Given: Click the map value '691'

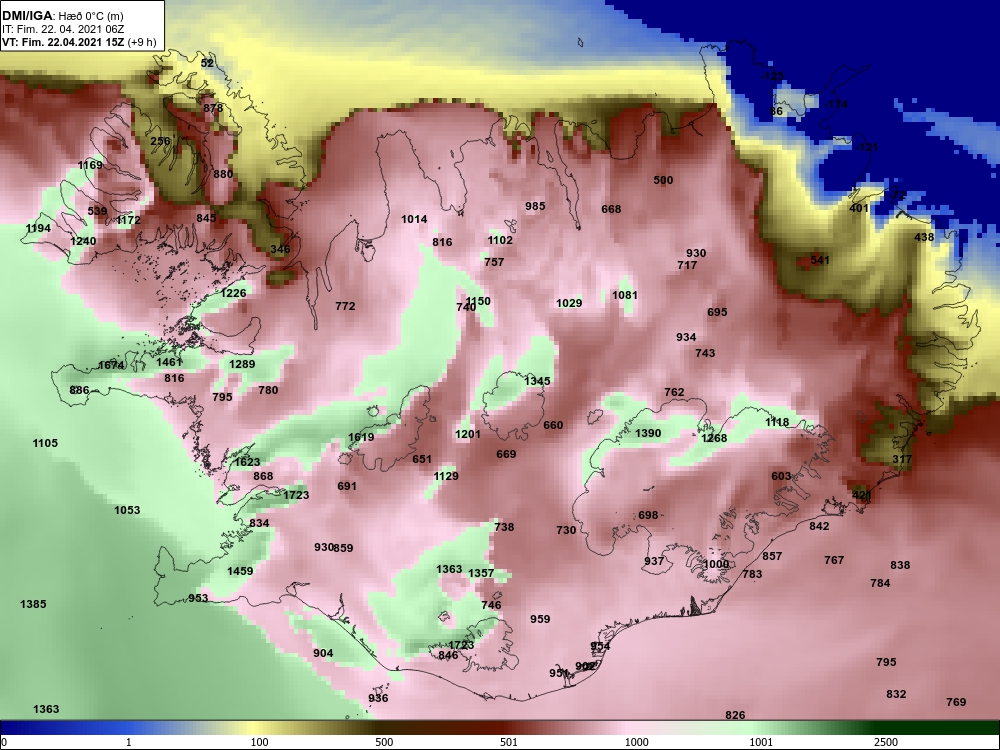Looking at the screenshot, I should pos(347,487).
